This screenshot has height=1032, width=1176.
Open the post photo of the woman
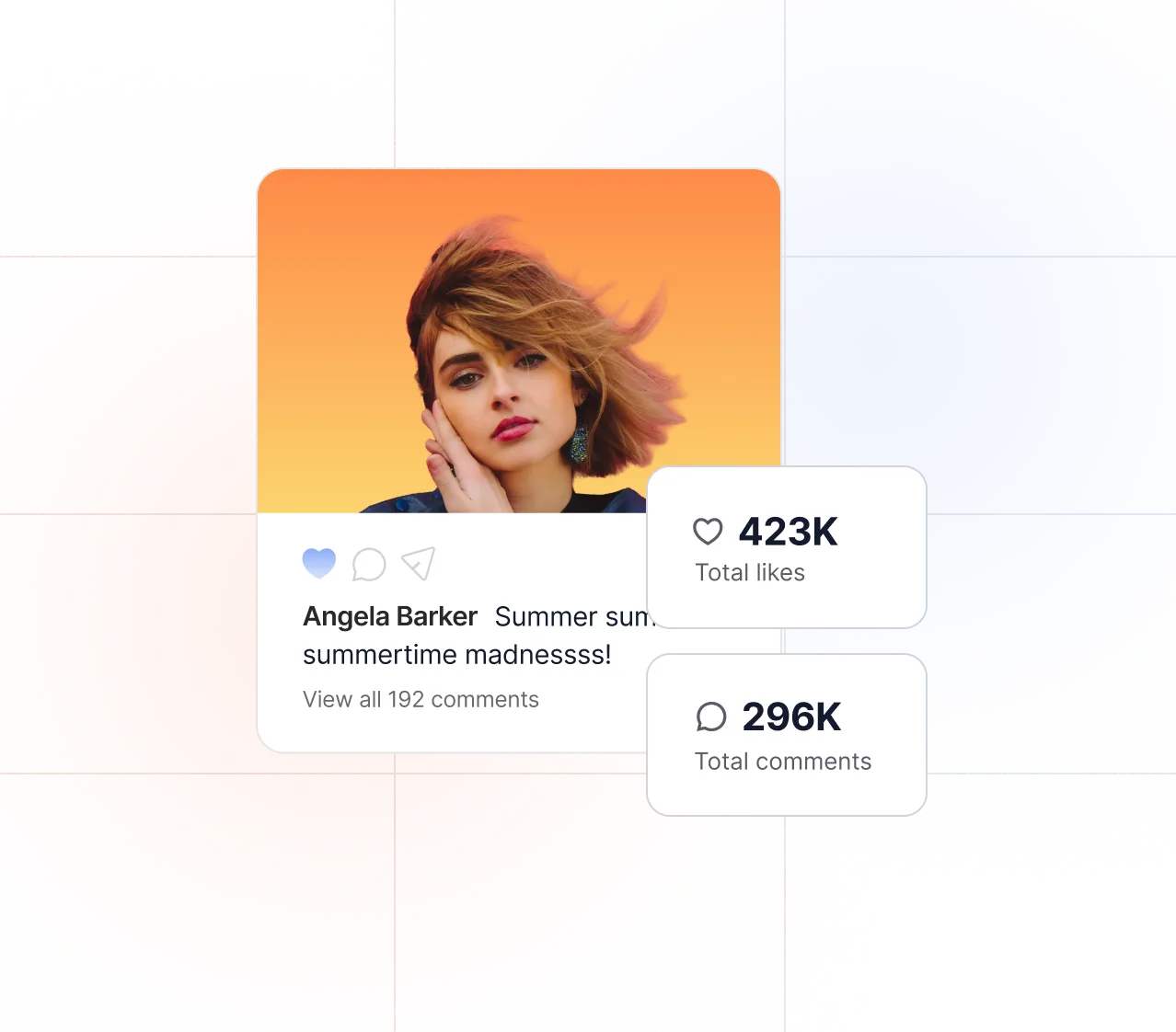(519, 340)
